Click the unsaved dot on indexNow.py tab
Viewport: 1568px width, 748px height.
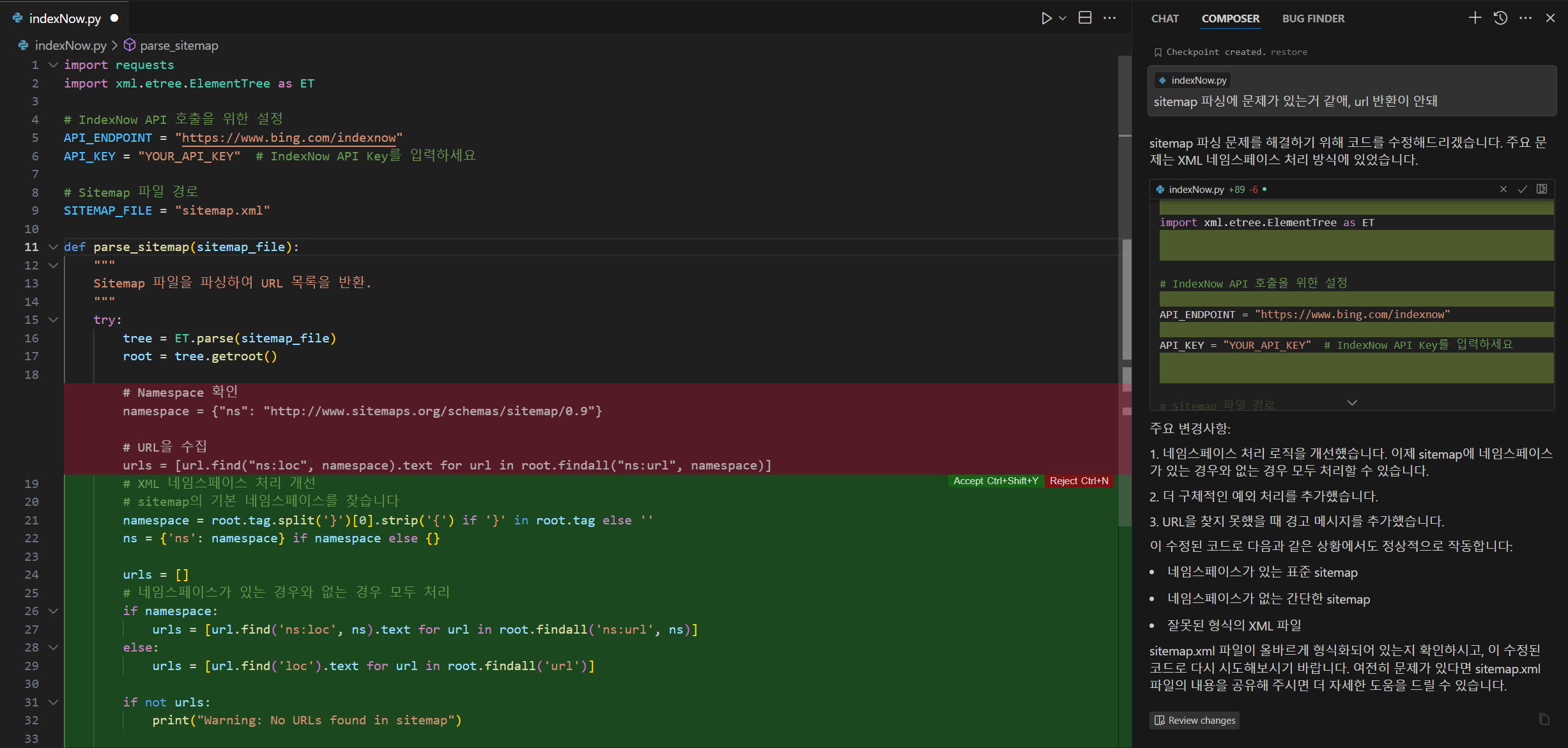[114, 18]
